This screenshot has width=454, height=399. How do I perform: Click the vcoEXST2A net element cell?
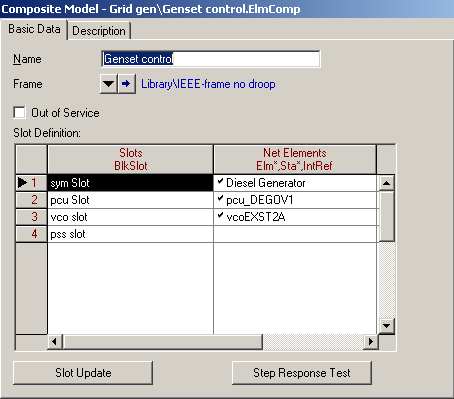[x=295, y=217]
